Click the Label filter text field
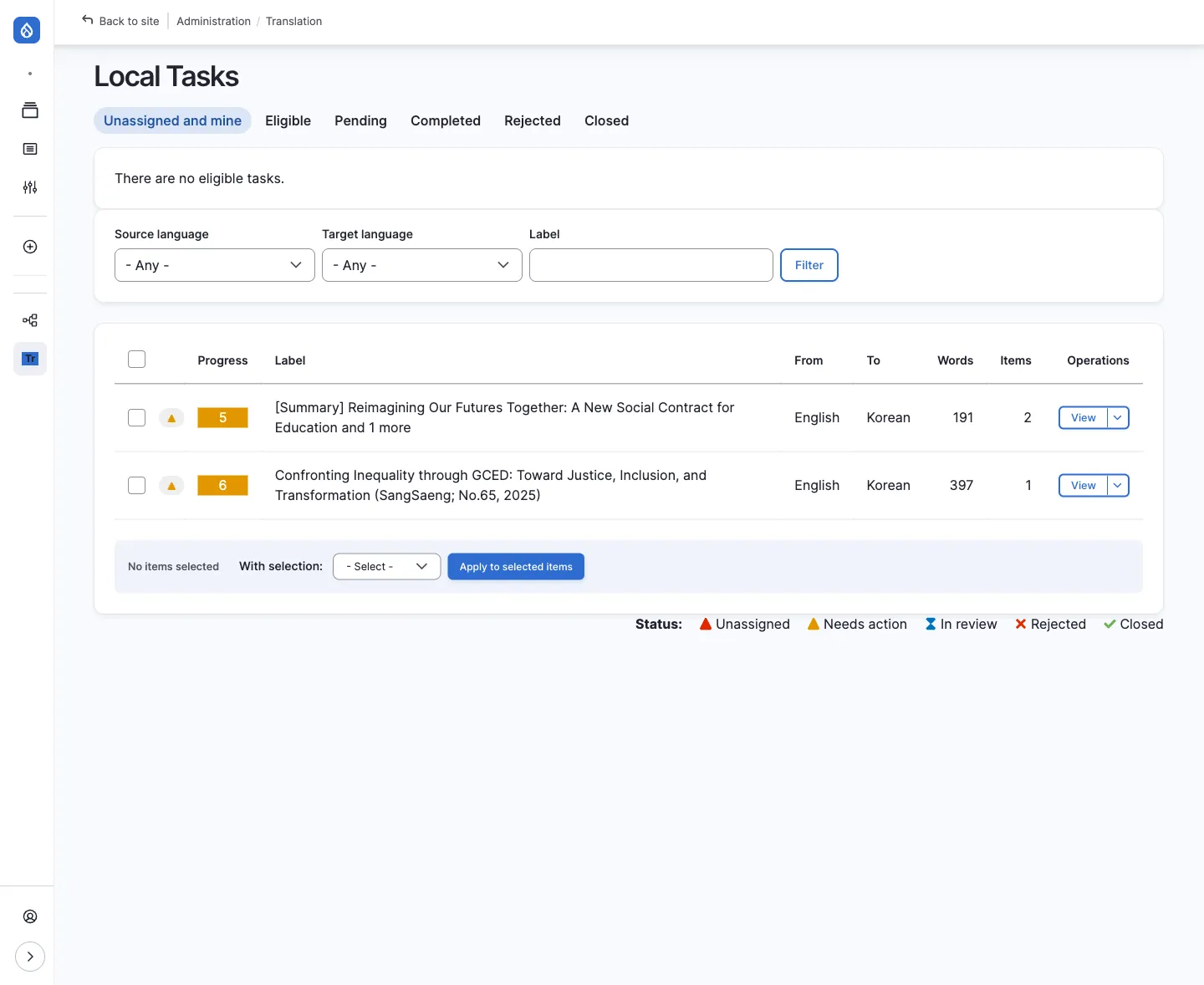Viewport: 1204px width, 985px height. [x=650, y=265]
